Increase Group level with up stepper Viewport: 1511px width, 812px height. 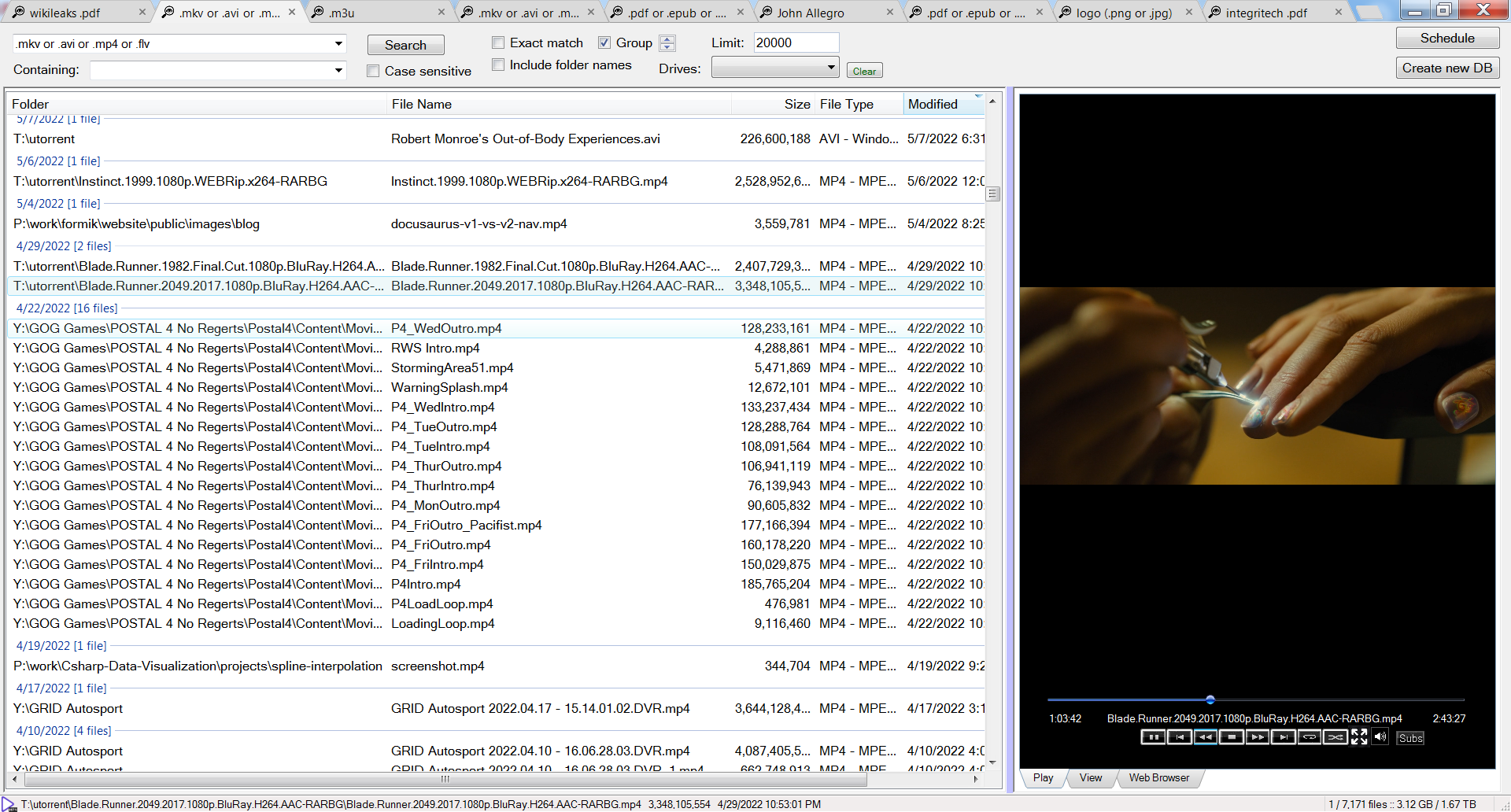point(667,39)
